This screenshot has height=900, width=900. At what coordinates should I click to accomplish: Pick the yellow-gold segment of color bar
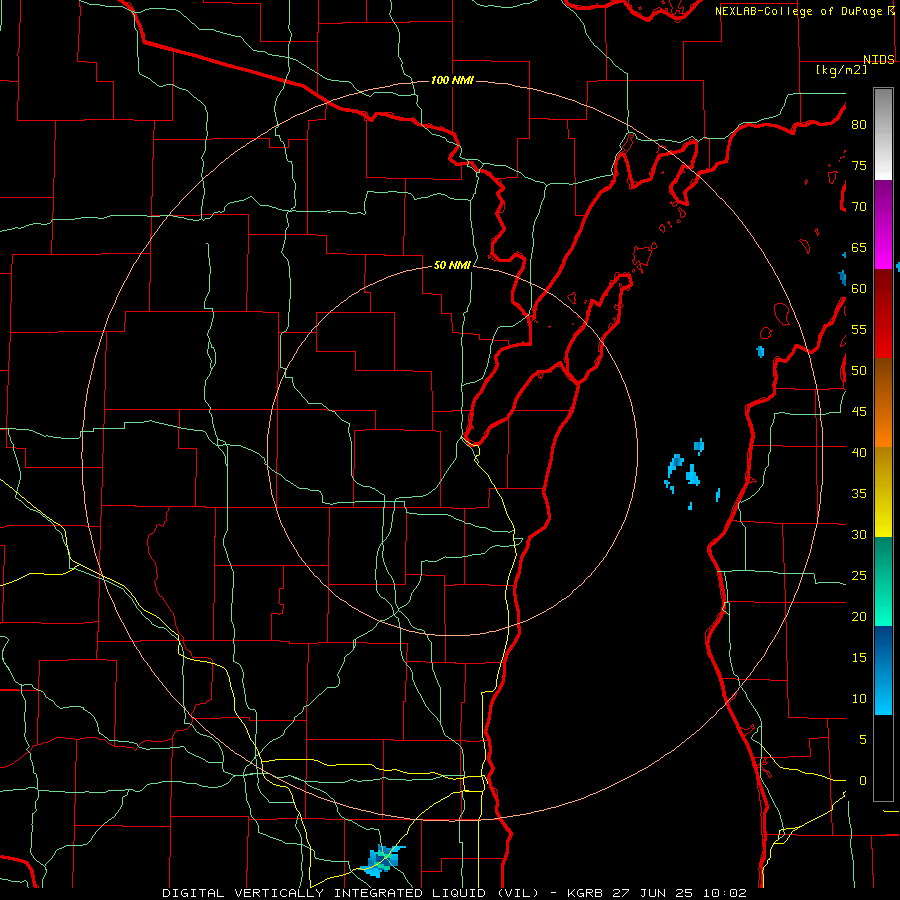pyautogui.click(x=883, y=492)
